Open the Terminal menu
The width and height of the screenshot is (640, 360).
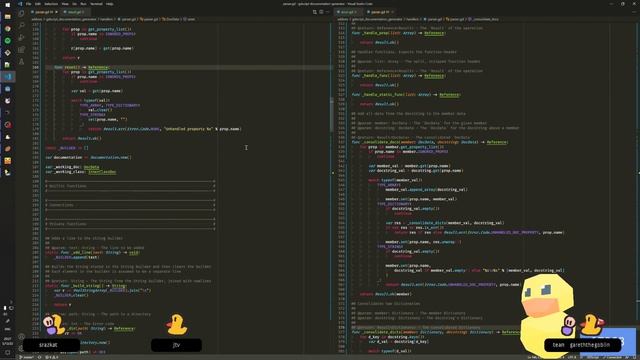[96, 4]
